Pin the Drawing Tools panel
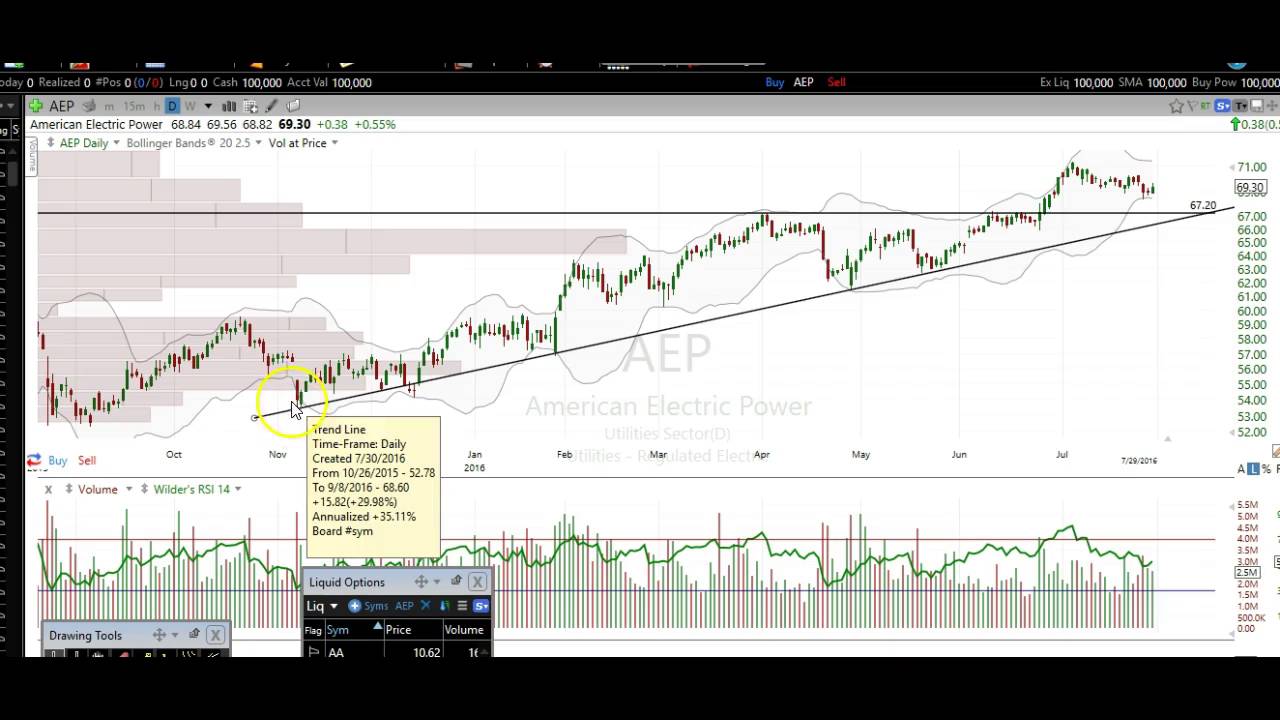Screen dimensions: 1280x720 194,634
